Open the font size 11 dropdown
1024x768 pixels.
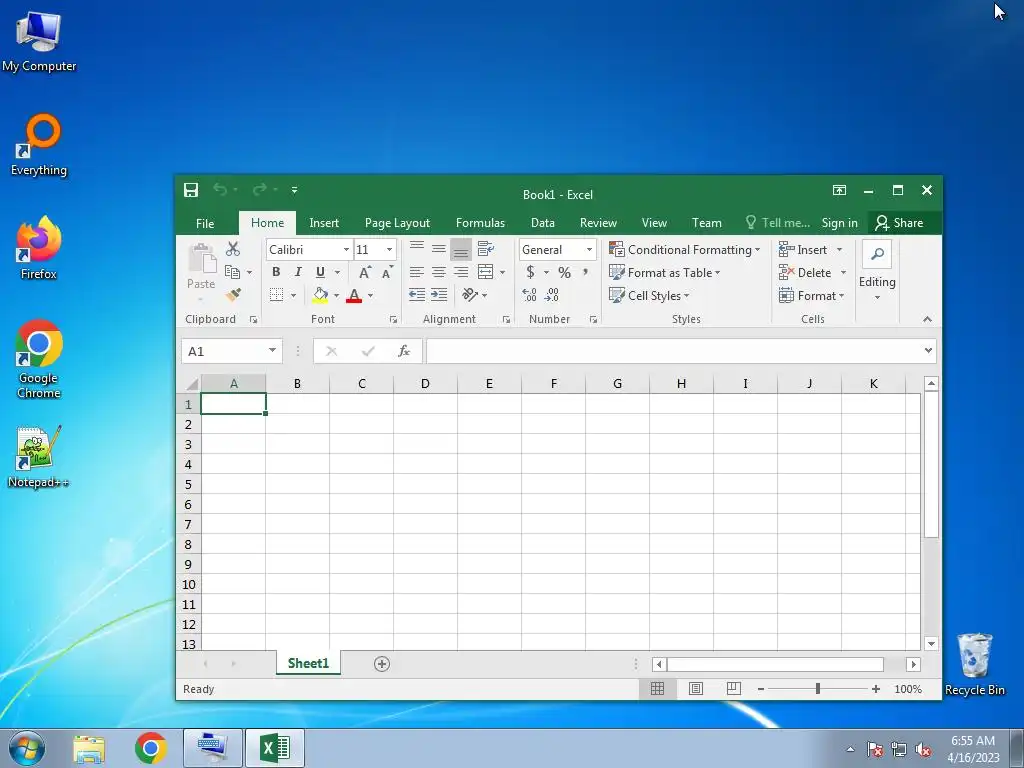389,249
